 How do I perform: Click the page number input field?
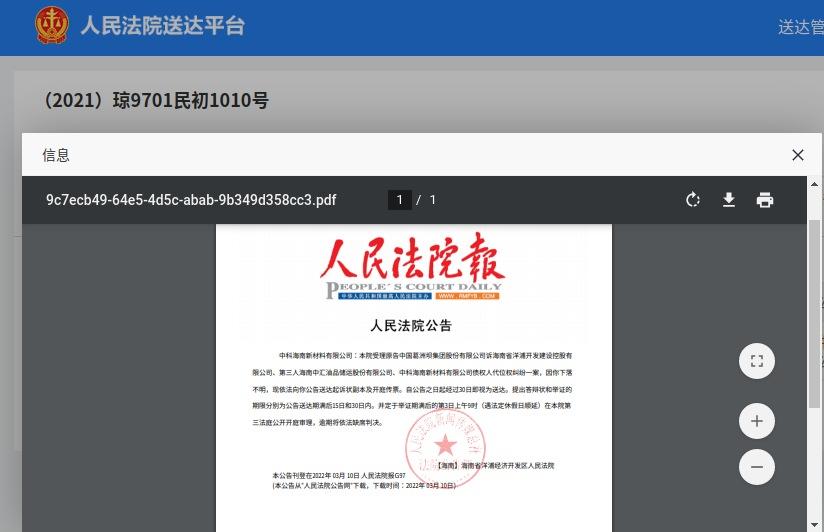[x=400, y=200]
